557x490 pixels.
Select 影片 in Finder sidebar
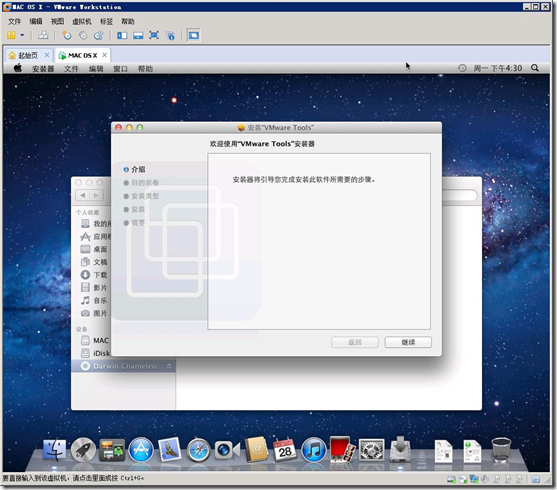(94, 287)
